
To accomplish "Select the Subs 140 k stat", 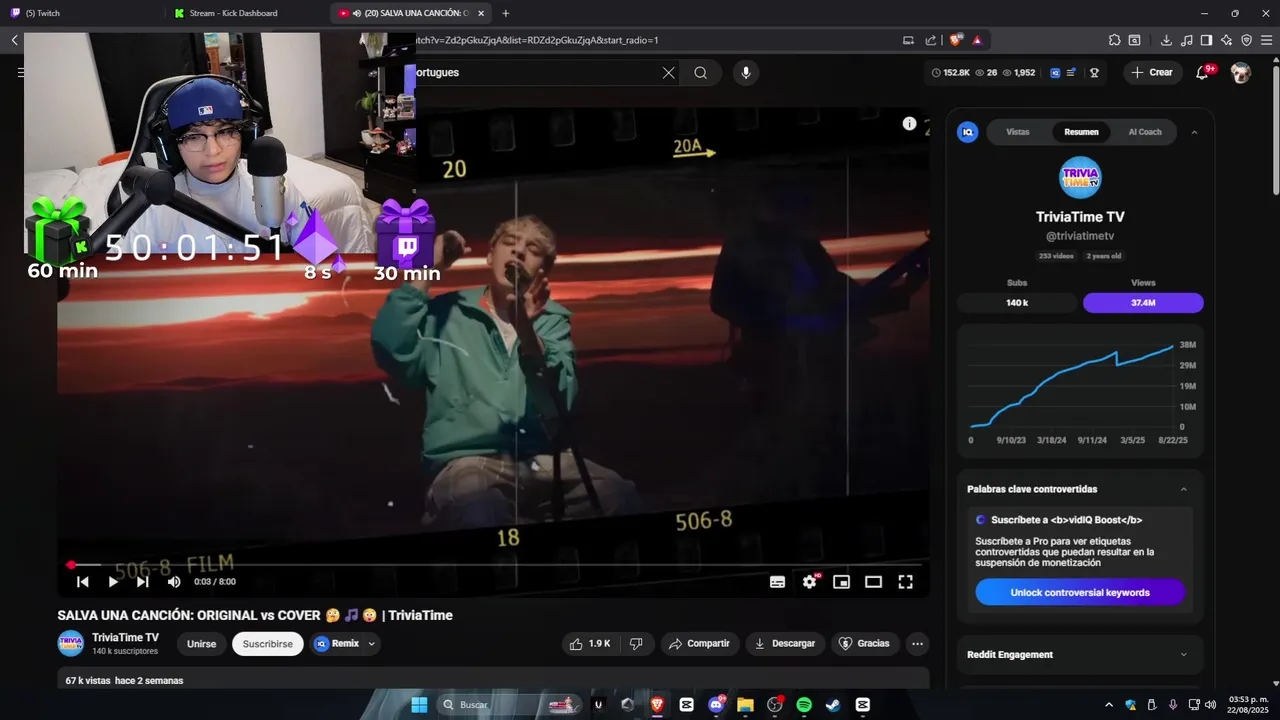I will click(1017, 302).
